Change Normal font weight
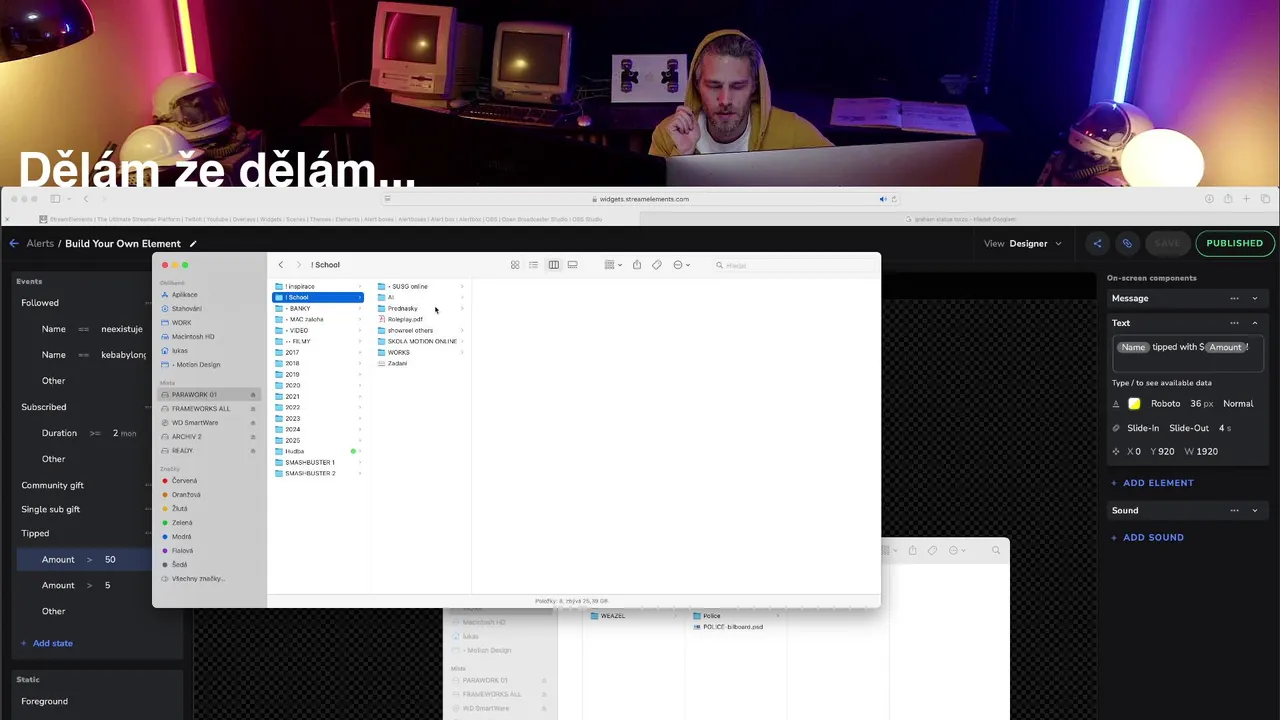 (1238, 404)
